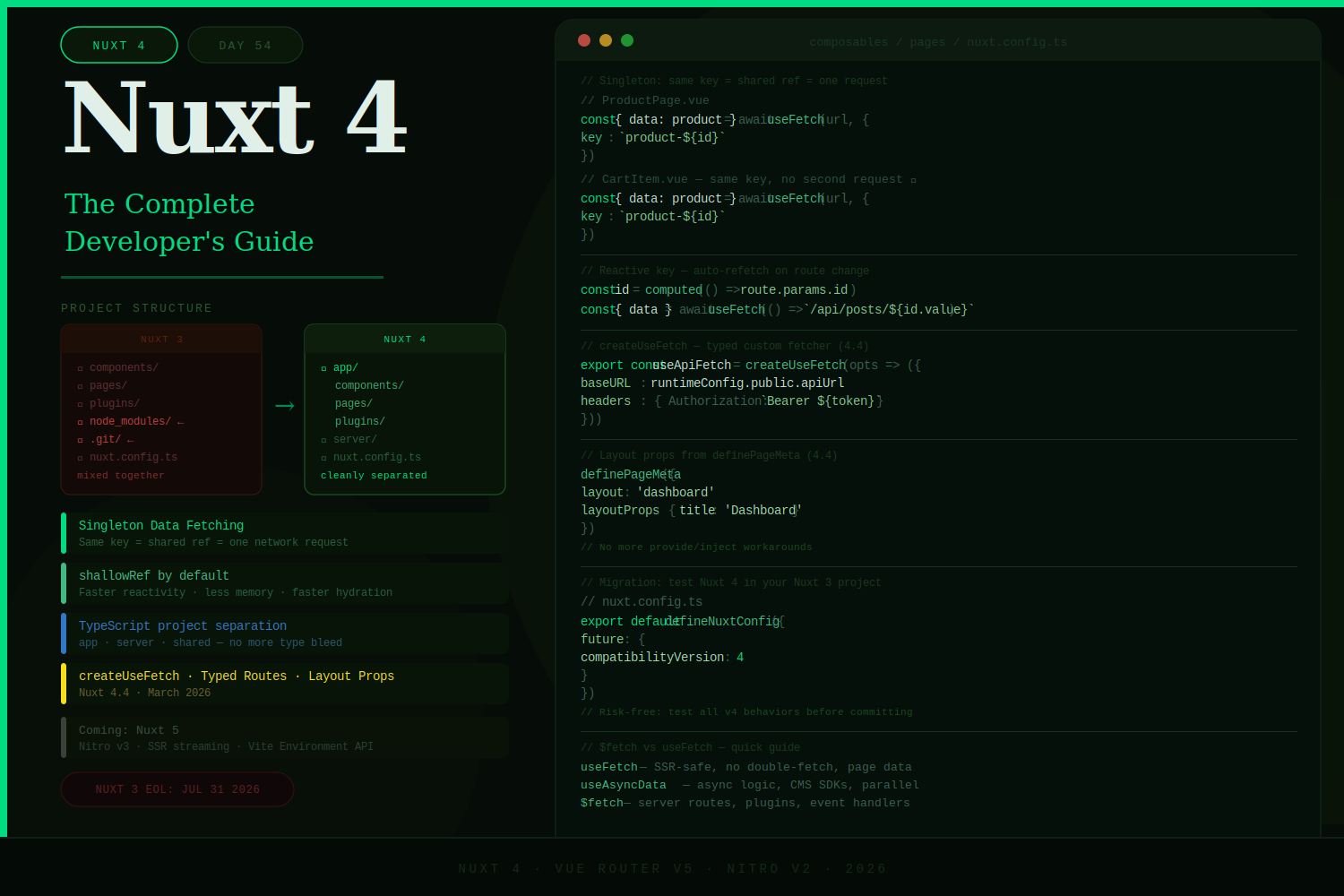Click the arrow icon between the two project trees
This screenshot has width=1344, height=896.
[x=284, y=405]
